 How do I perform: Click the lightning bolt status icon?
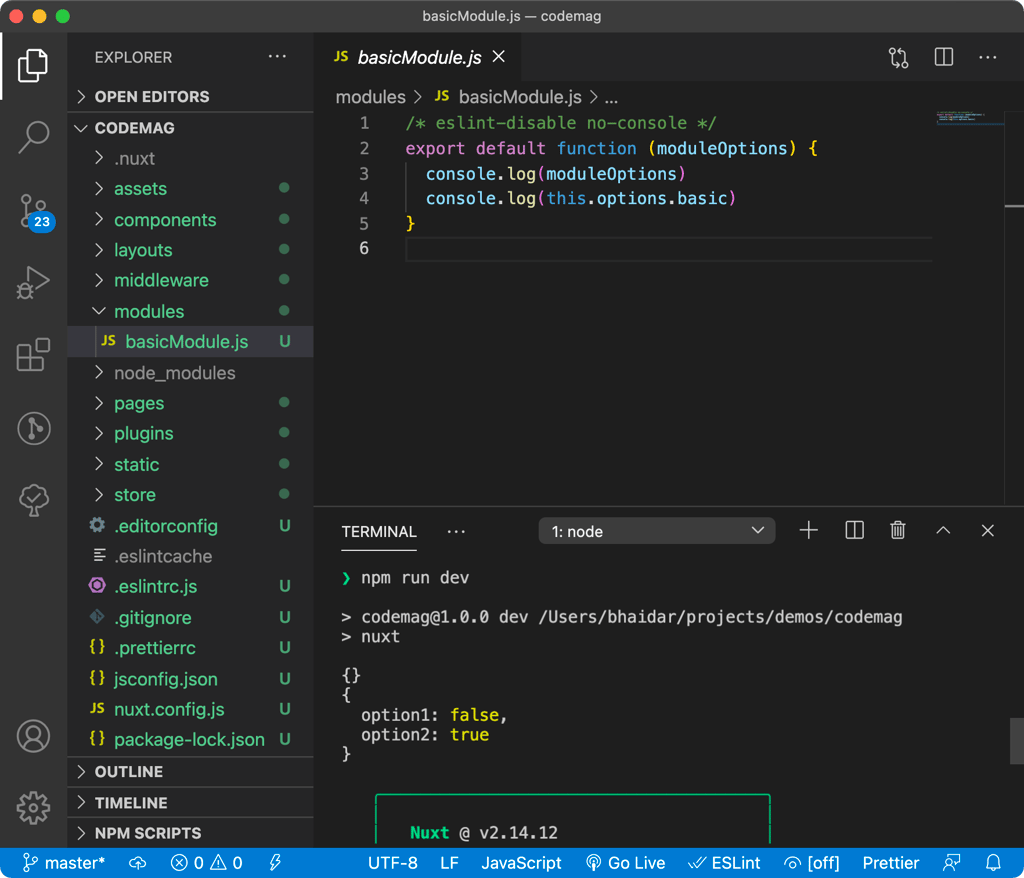tap(275, 863)
